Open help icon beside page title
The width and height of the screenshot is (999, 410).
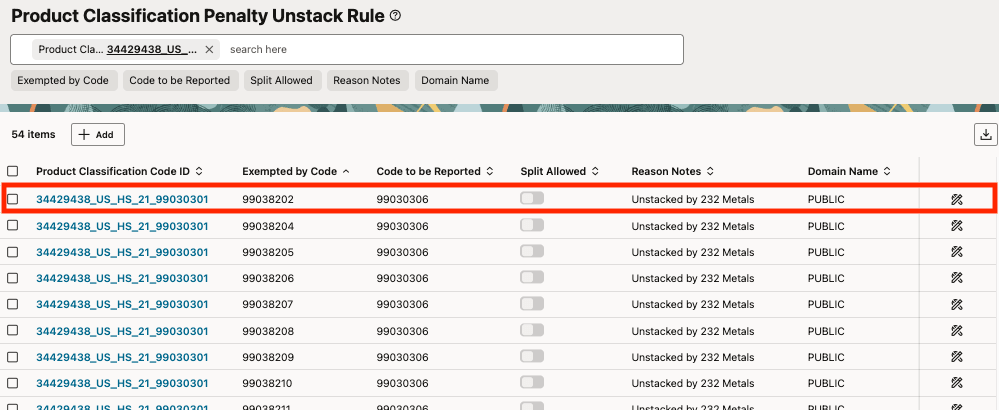(395, 16)
